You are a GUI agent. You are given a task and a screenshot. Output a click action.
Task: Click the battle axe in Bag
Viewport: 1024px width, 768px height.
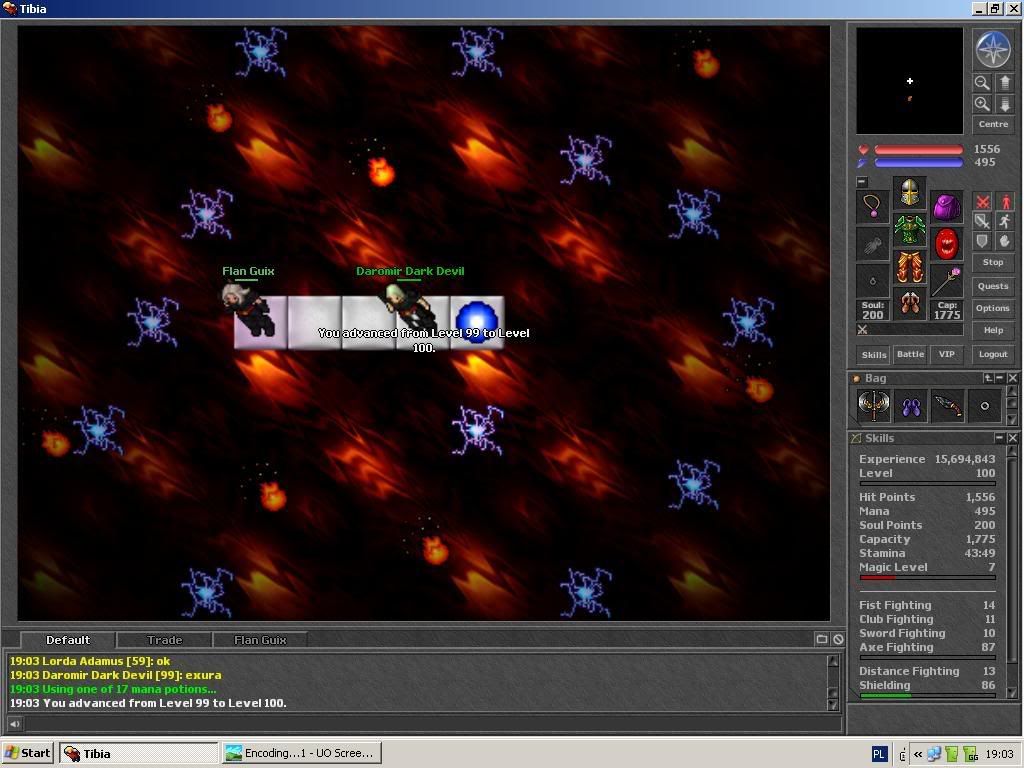873,406
